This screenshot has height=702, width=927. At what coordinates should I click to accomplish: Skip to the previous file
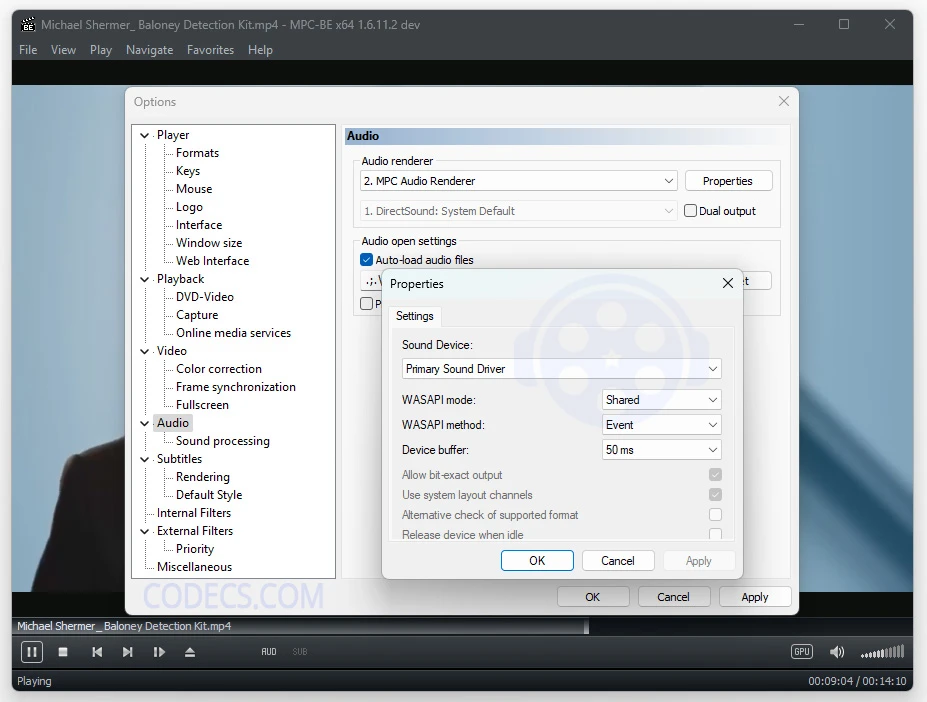tap(97, 652)
